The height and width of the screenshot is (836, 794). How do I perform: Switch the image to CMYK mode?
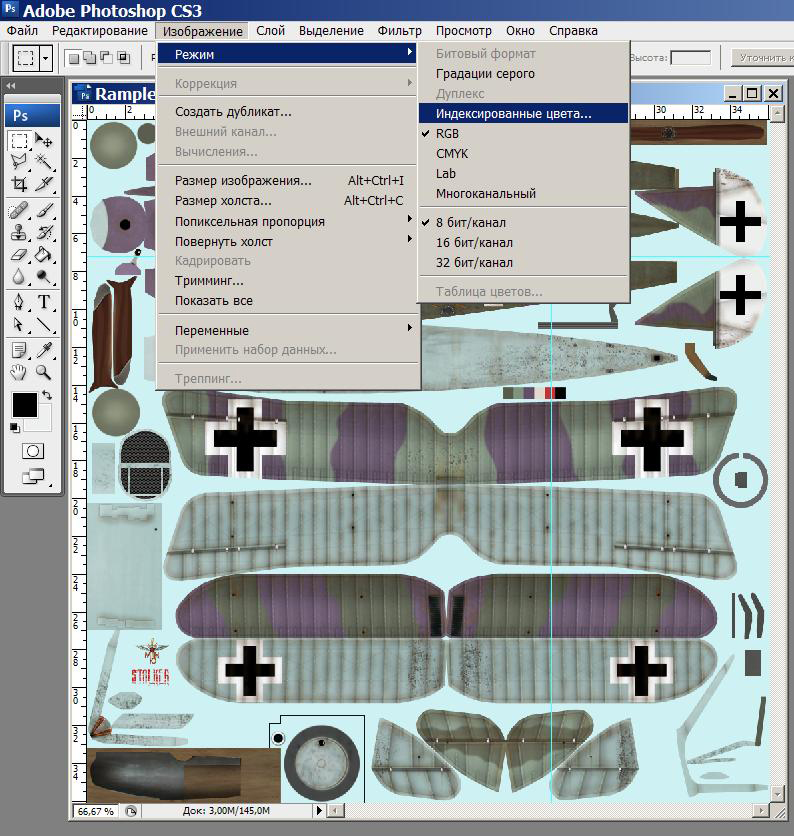(523, 154)
